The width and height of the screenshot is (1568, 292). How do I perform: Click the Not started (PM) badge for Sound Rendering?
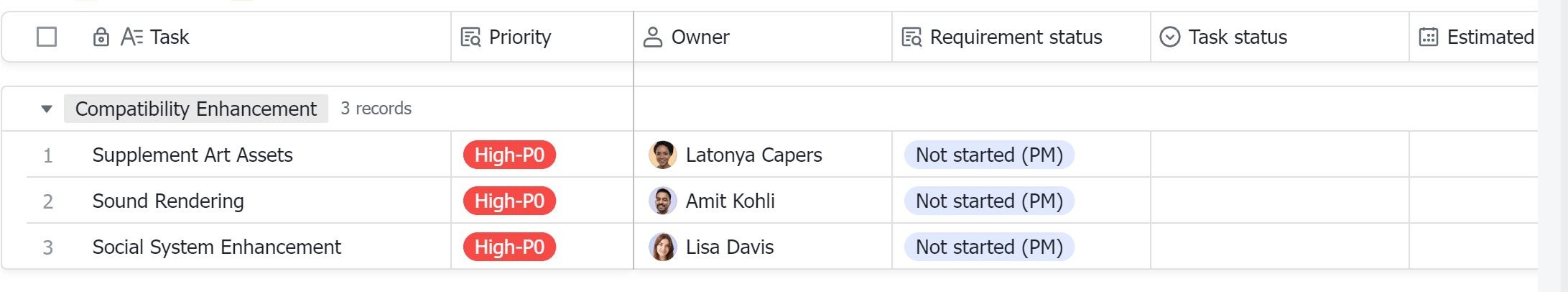(x=989, y=201)
